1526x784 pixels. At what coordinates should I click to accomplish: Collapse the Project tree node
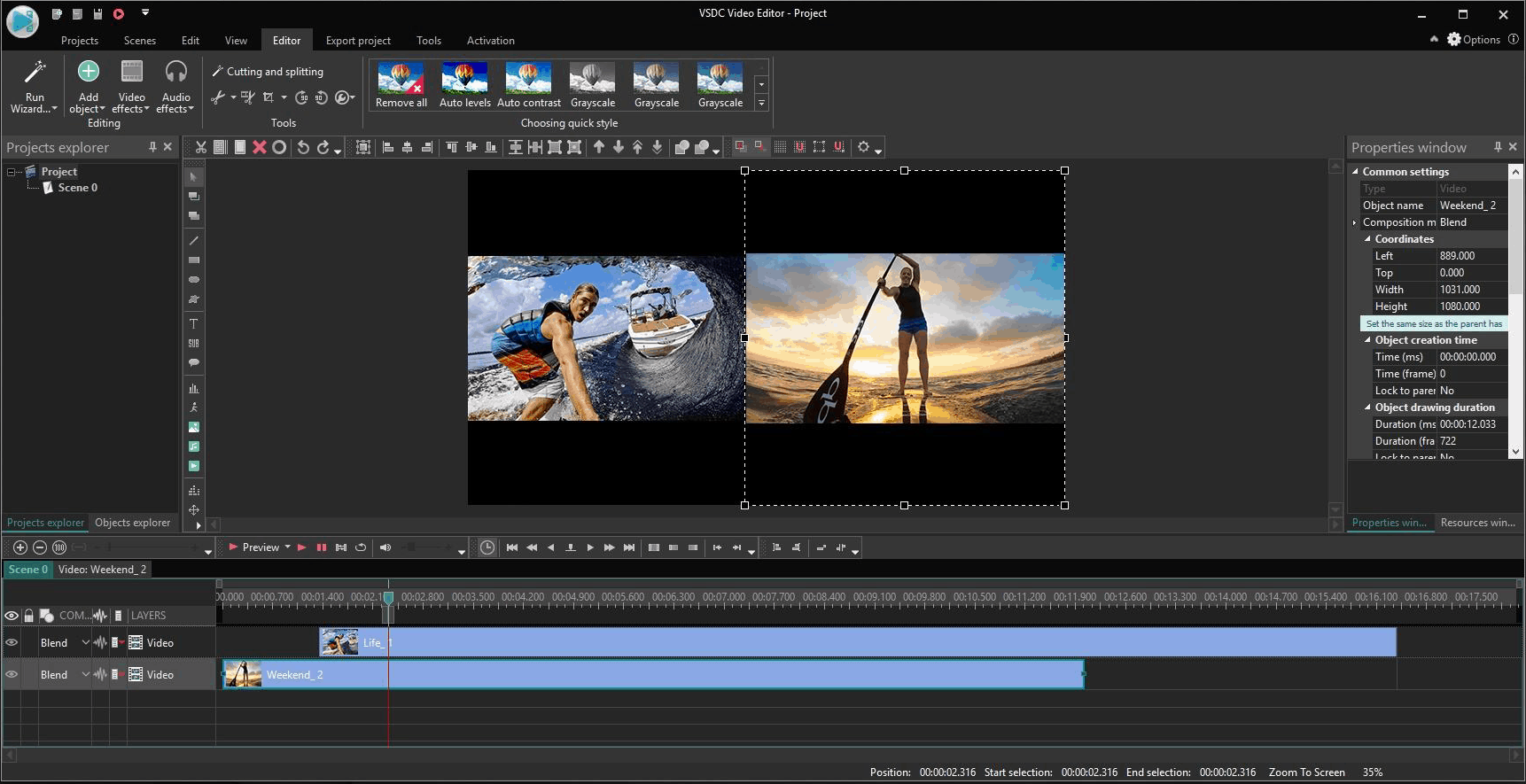(12, 172)
